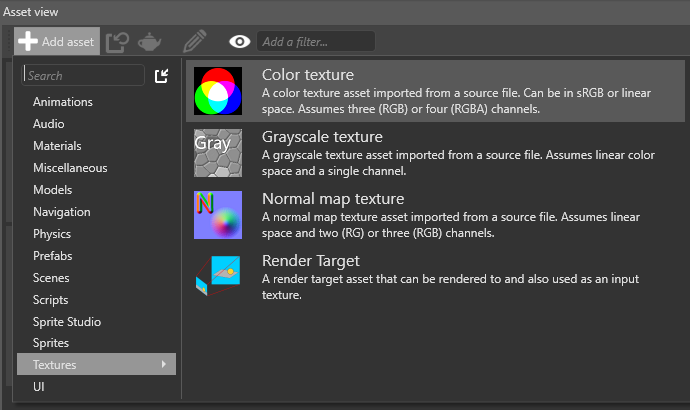Select the Normal map texture icon

click(218, 215)
